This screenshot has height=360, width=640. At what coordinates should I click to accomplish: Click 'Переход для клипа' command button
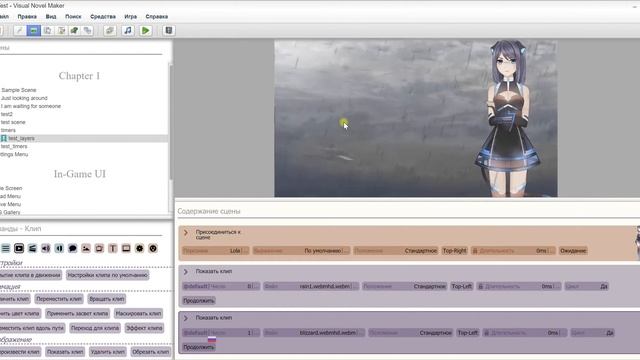pos(95,328)
